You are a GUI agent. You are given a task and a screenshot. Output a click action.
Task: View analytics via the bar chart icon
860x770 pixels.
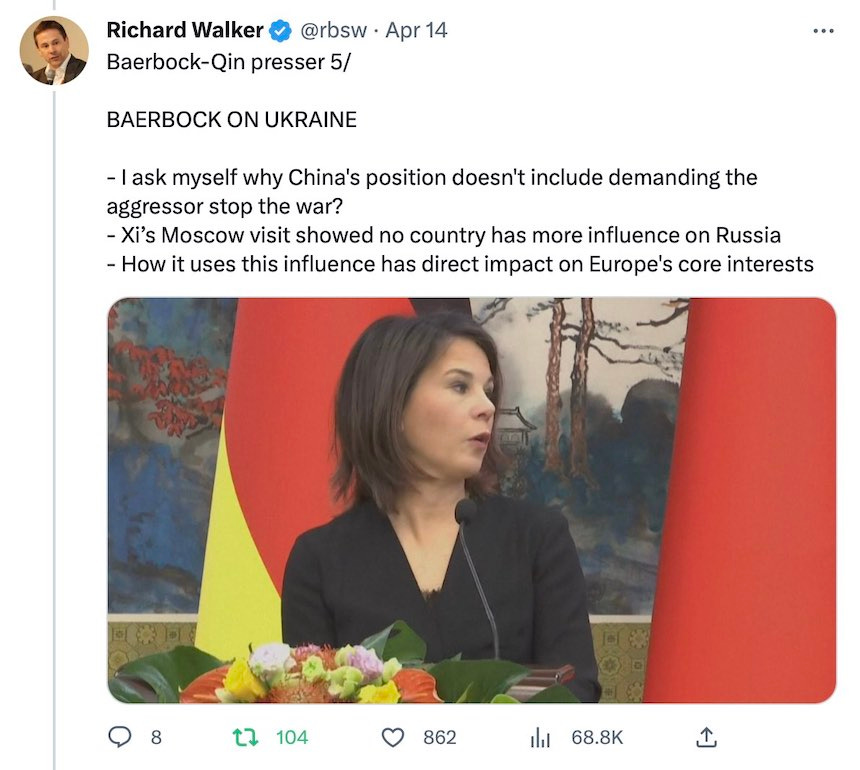point(540,737)
